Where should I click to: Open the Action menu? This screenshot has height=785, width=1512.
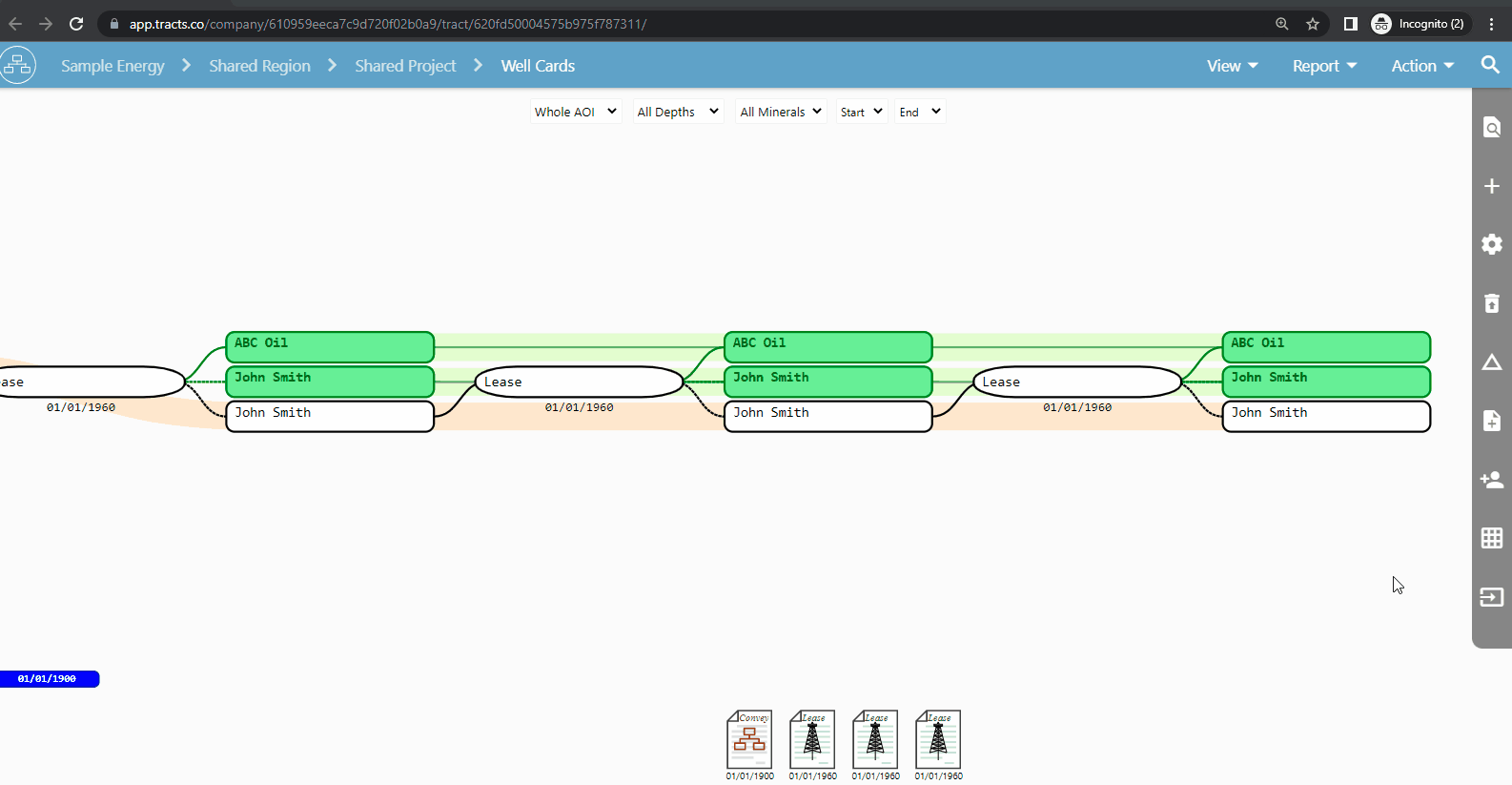pyautogui.click(x=1421, y=66)
